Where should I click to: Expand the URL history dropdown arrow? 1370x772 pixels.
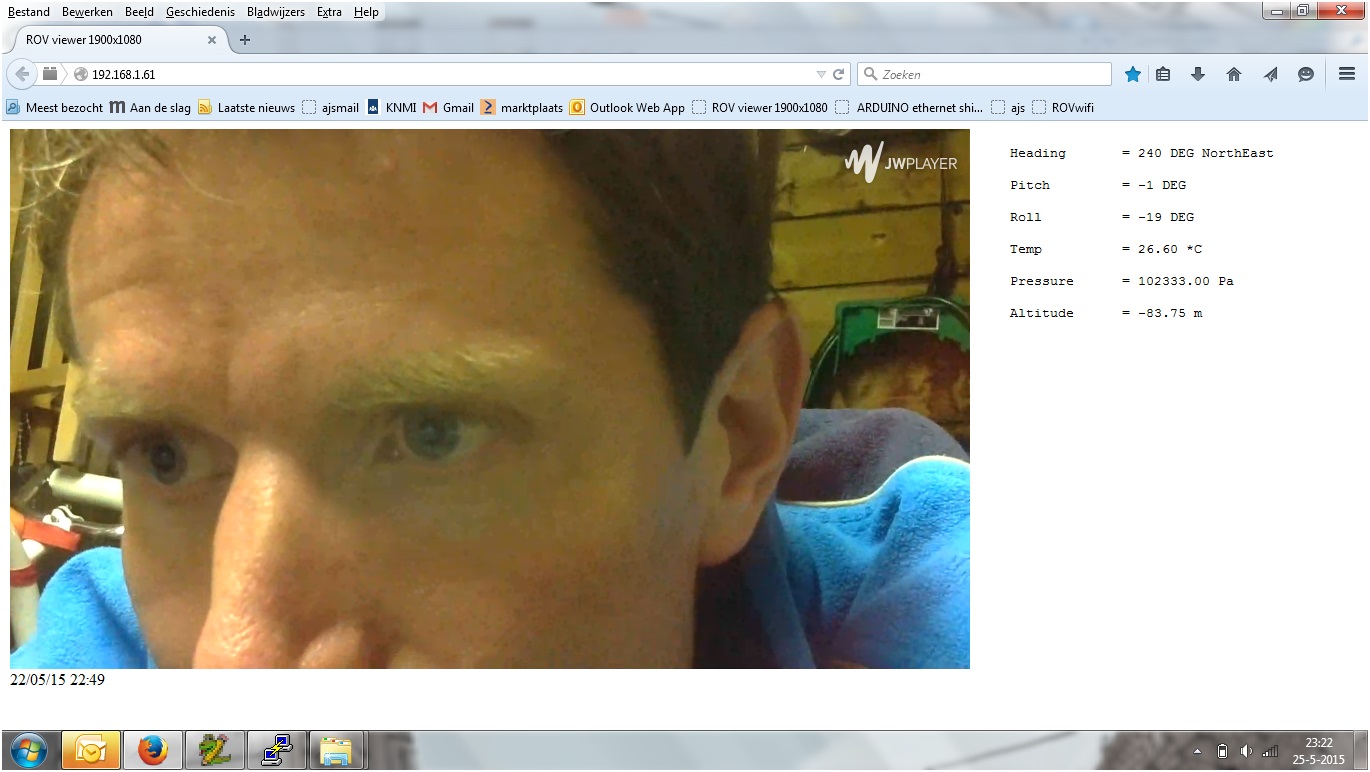[x=821, y=74]
